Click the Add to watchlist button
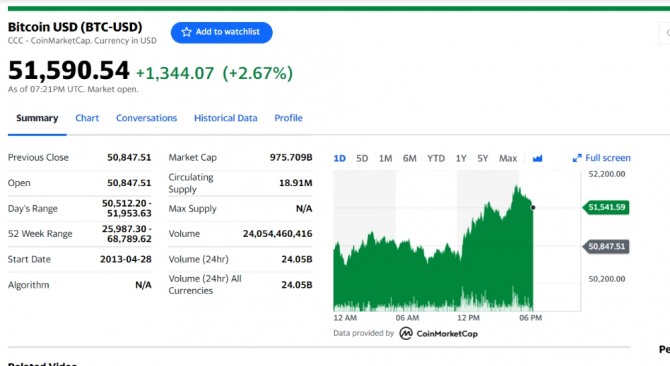This screenshot has height=366, width=670. 222,32
